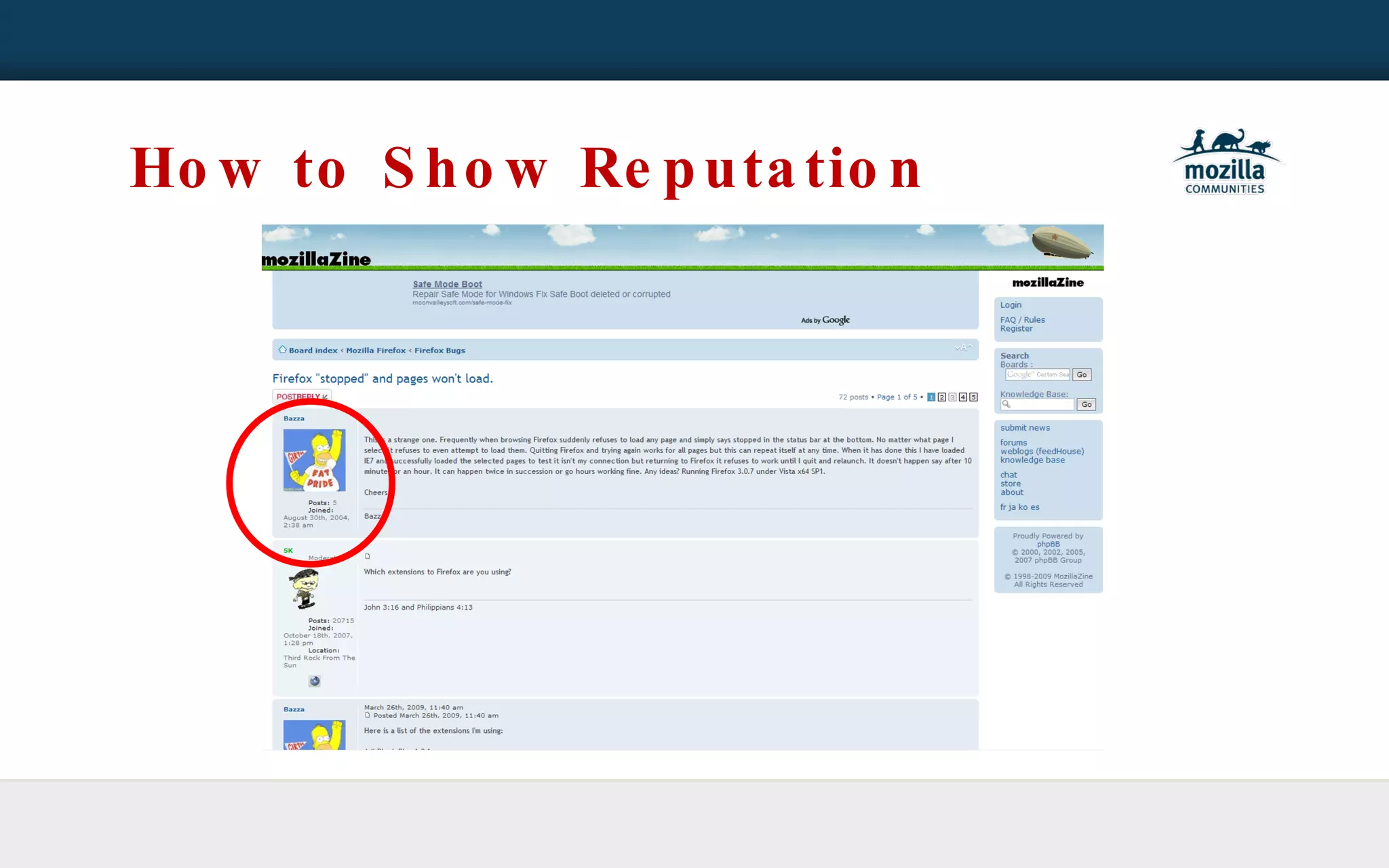Focus the Google Custom Search field
Screen dimensions: 1389x868
click(1038, 374)
